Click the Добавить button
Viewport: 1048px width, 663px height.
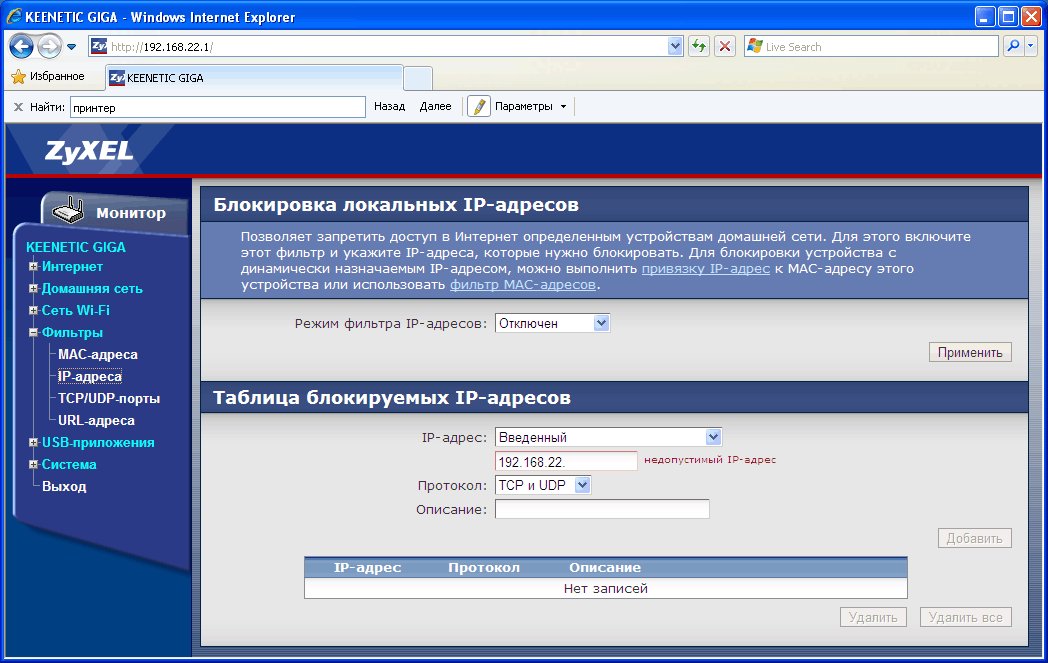point(974,538)
